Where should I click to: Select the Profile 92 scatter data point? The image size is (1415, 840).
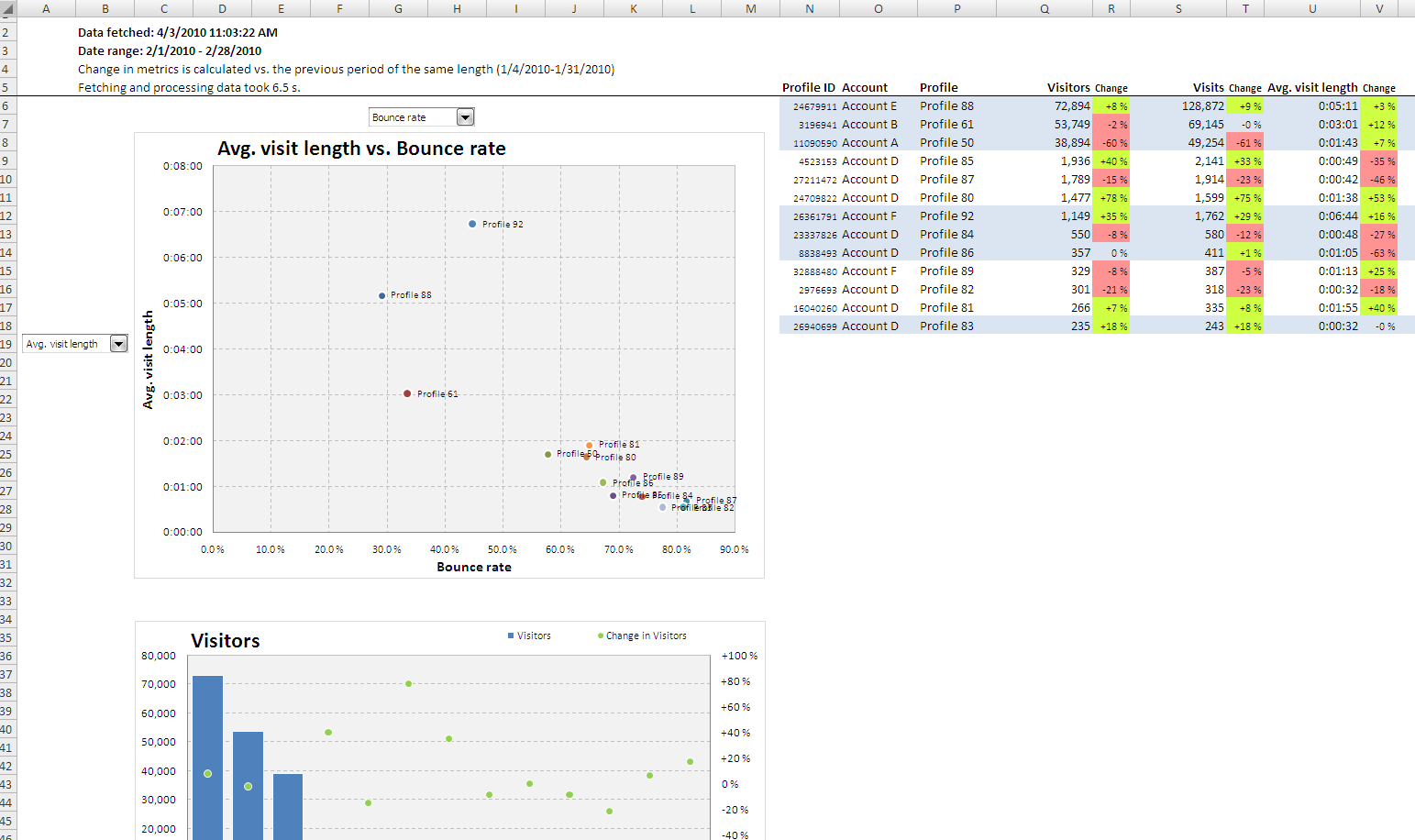click(472, 224)
